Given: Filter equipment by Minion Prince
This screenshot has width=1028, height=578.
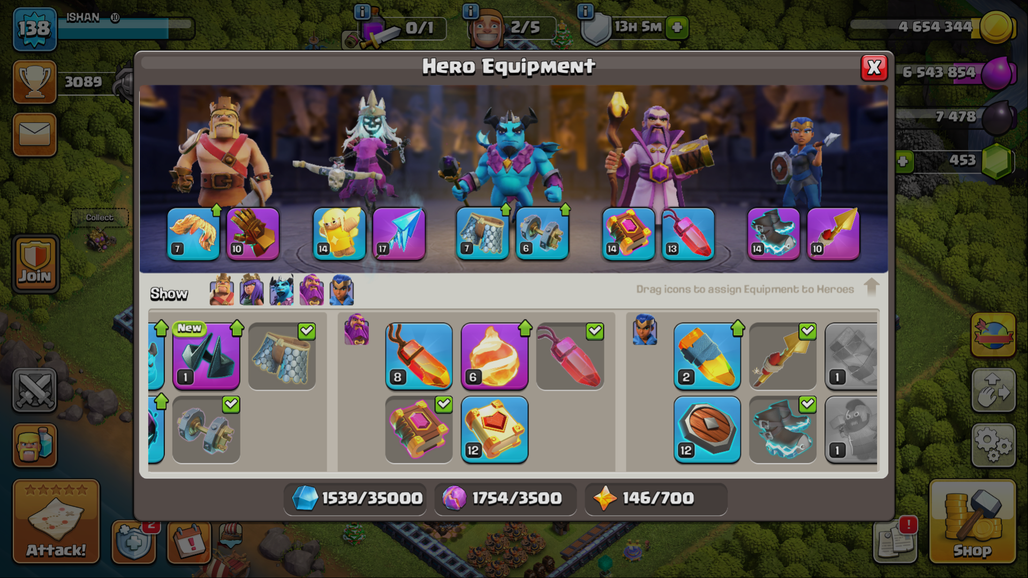Looking at the screenshot, I should [281, 290].
